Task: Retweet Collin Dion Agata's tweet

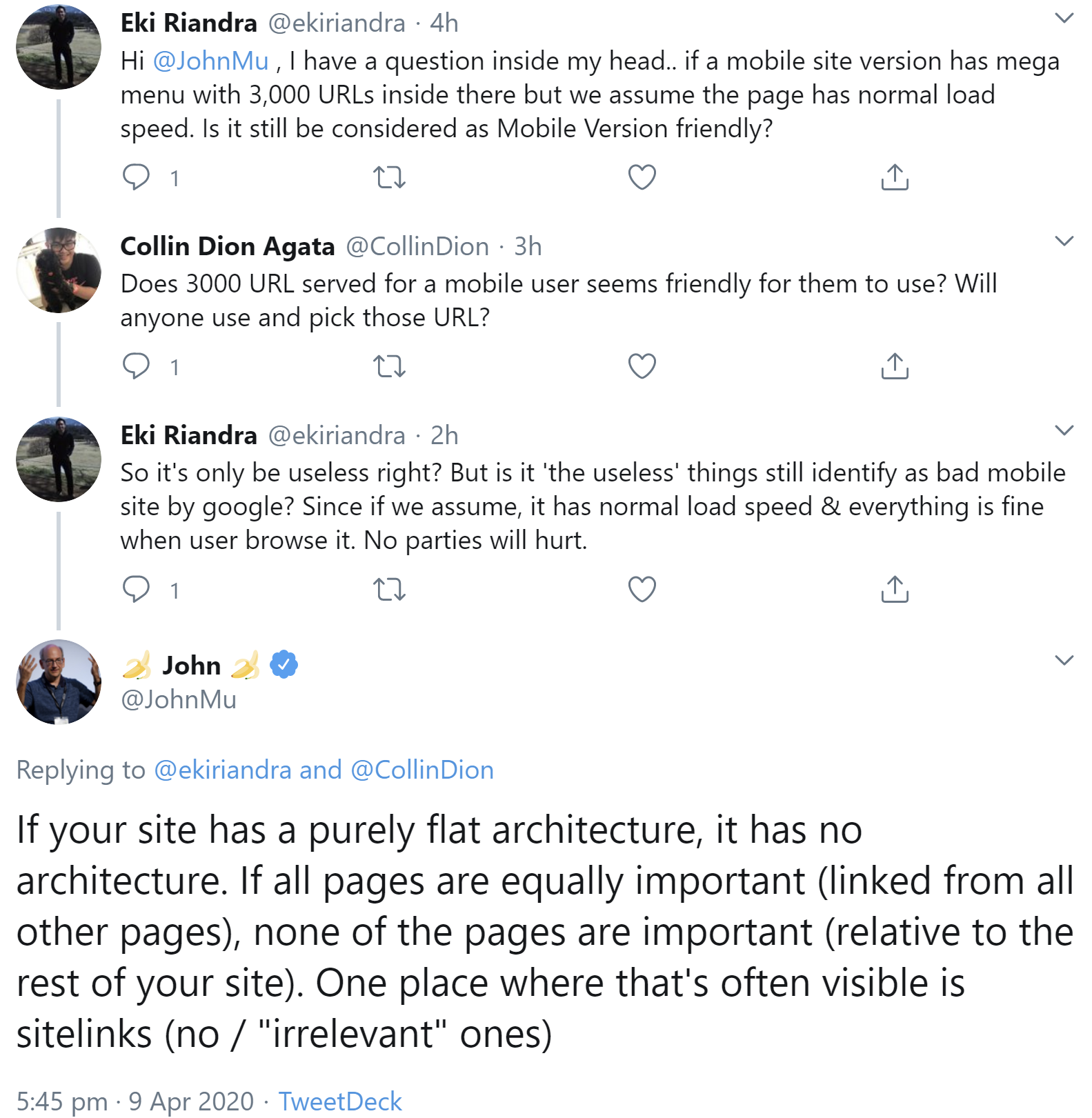Action: click(389, 366)
